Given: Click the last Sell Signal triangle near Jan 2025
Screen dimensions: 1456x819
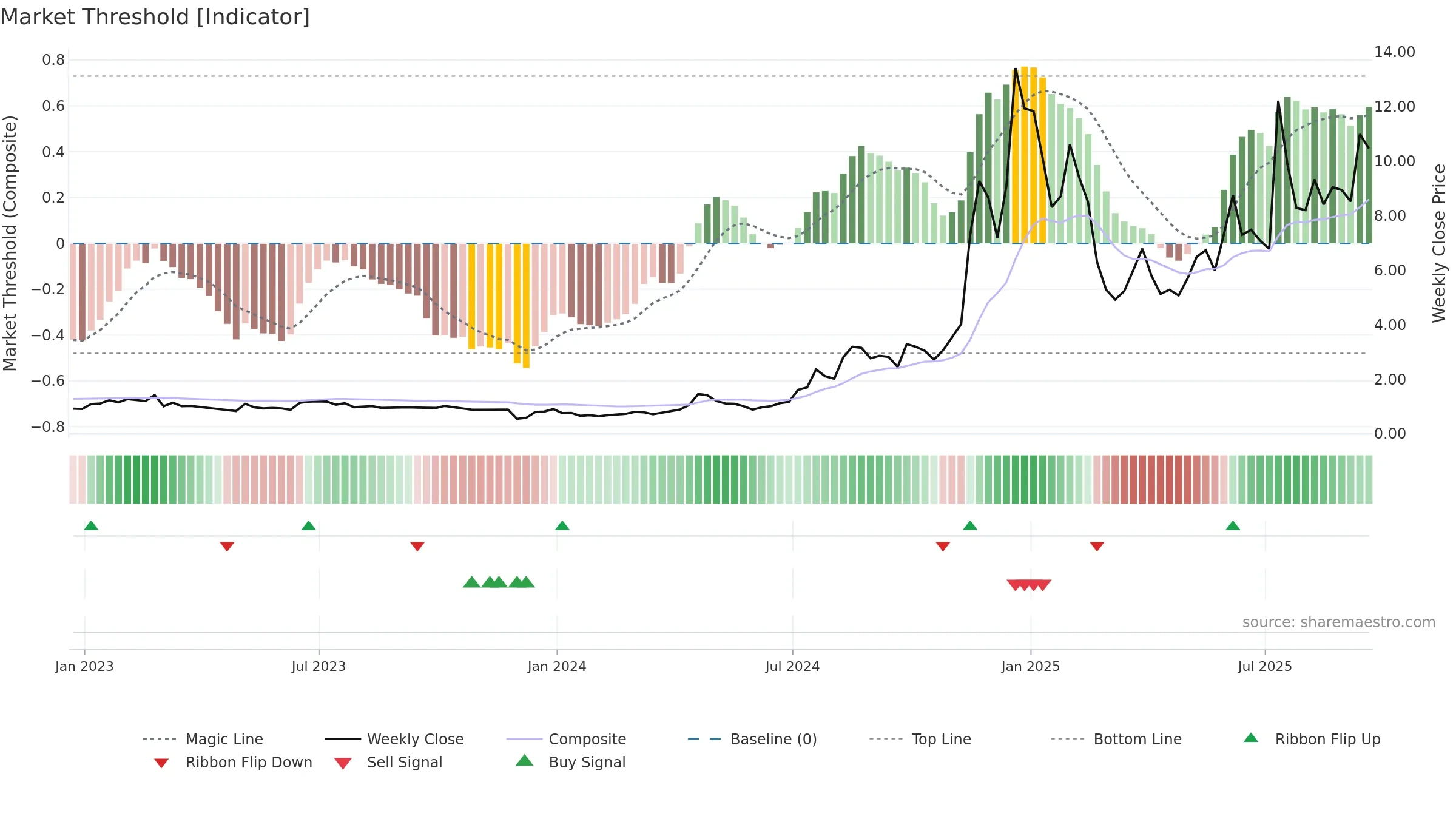Looking at the screenshot, I should (x=1043, y=585).
